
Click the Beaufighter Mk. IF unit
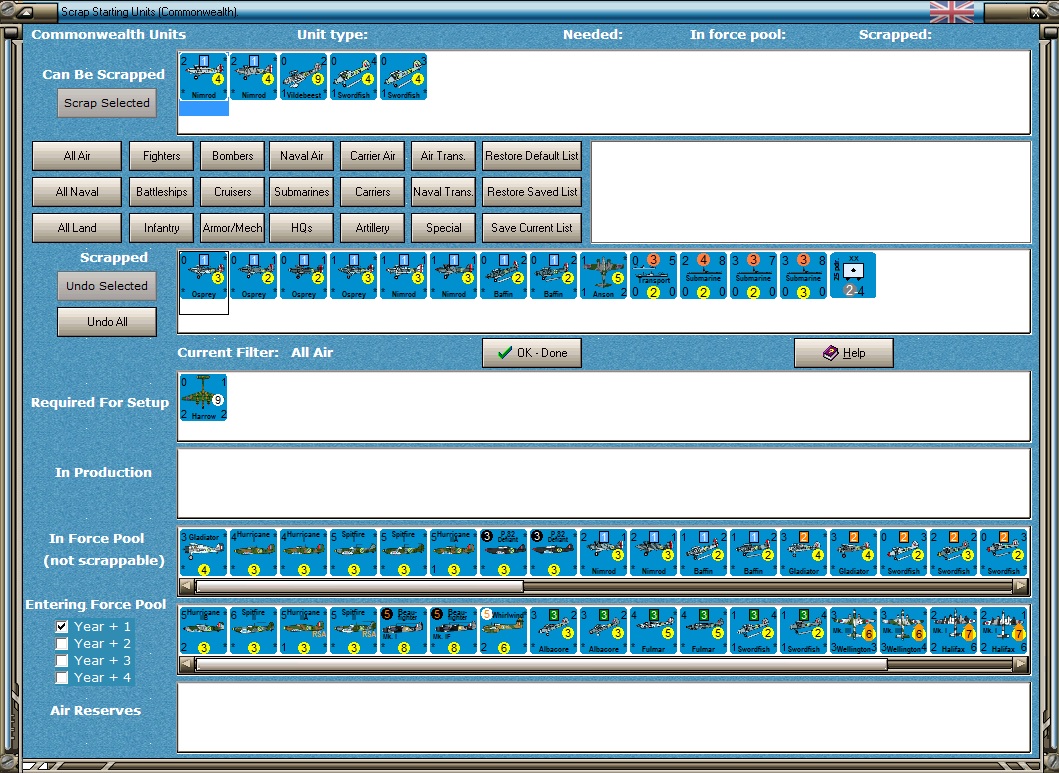click(453, 631)
